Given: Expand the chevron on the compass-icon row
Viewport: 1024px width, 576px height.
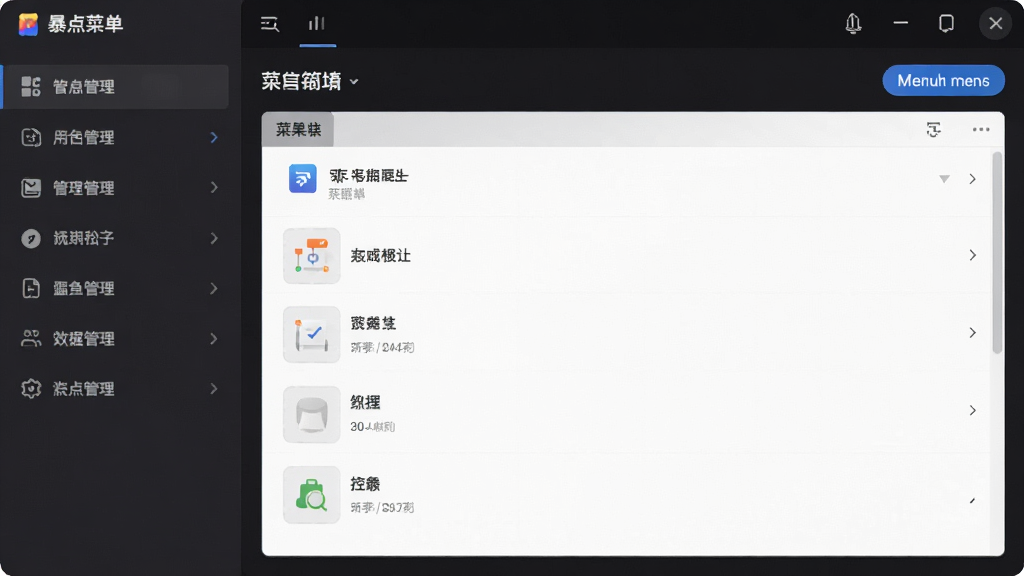Looking at the screenshot, I should pos(214,238).
